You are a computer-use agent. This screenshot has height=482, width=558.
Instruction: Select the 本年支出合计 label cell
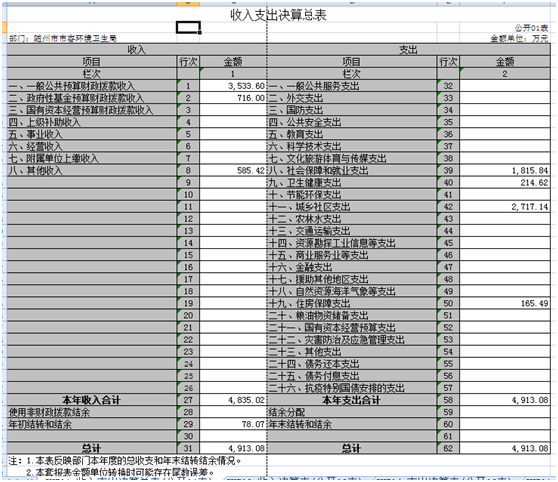tap(352, 400)
